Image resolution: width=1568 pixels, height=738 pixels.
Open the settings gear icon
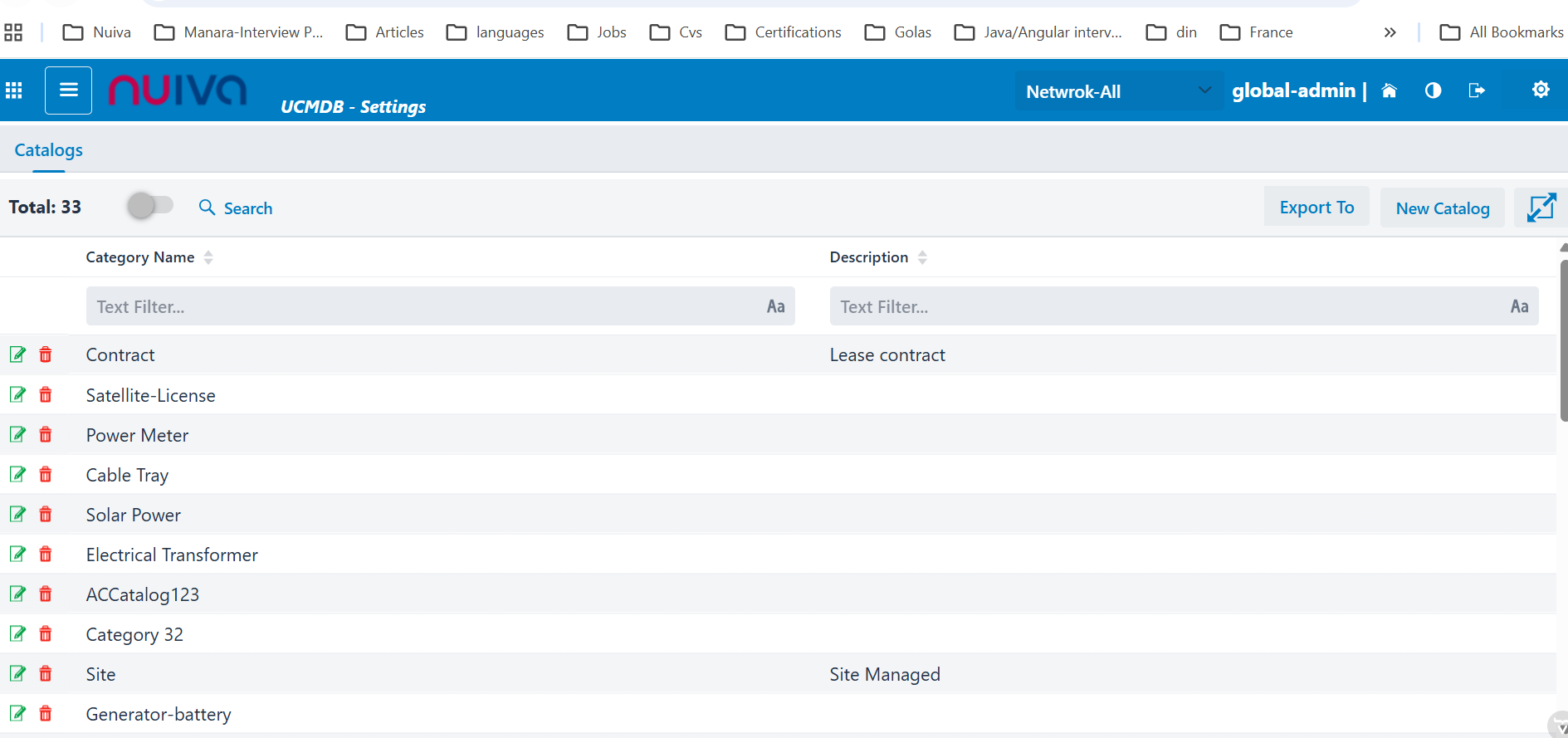[x=1541, y=90]
